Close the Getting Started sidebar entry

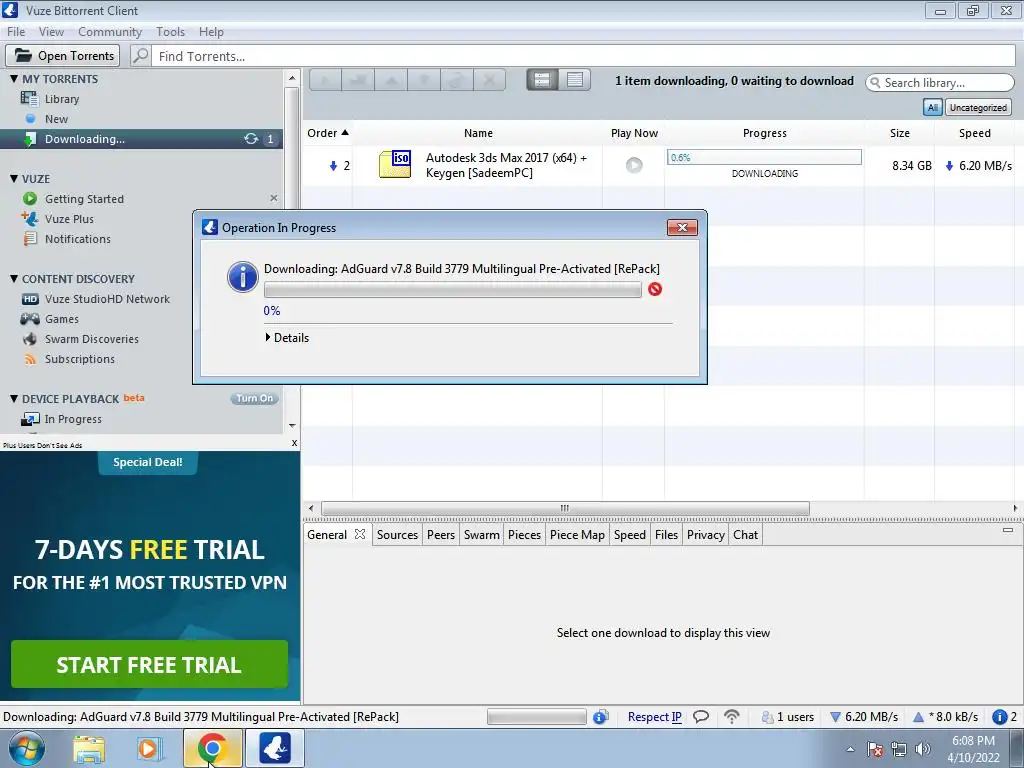click(274, 198)
